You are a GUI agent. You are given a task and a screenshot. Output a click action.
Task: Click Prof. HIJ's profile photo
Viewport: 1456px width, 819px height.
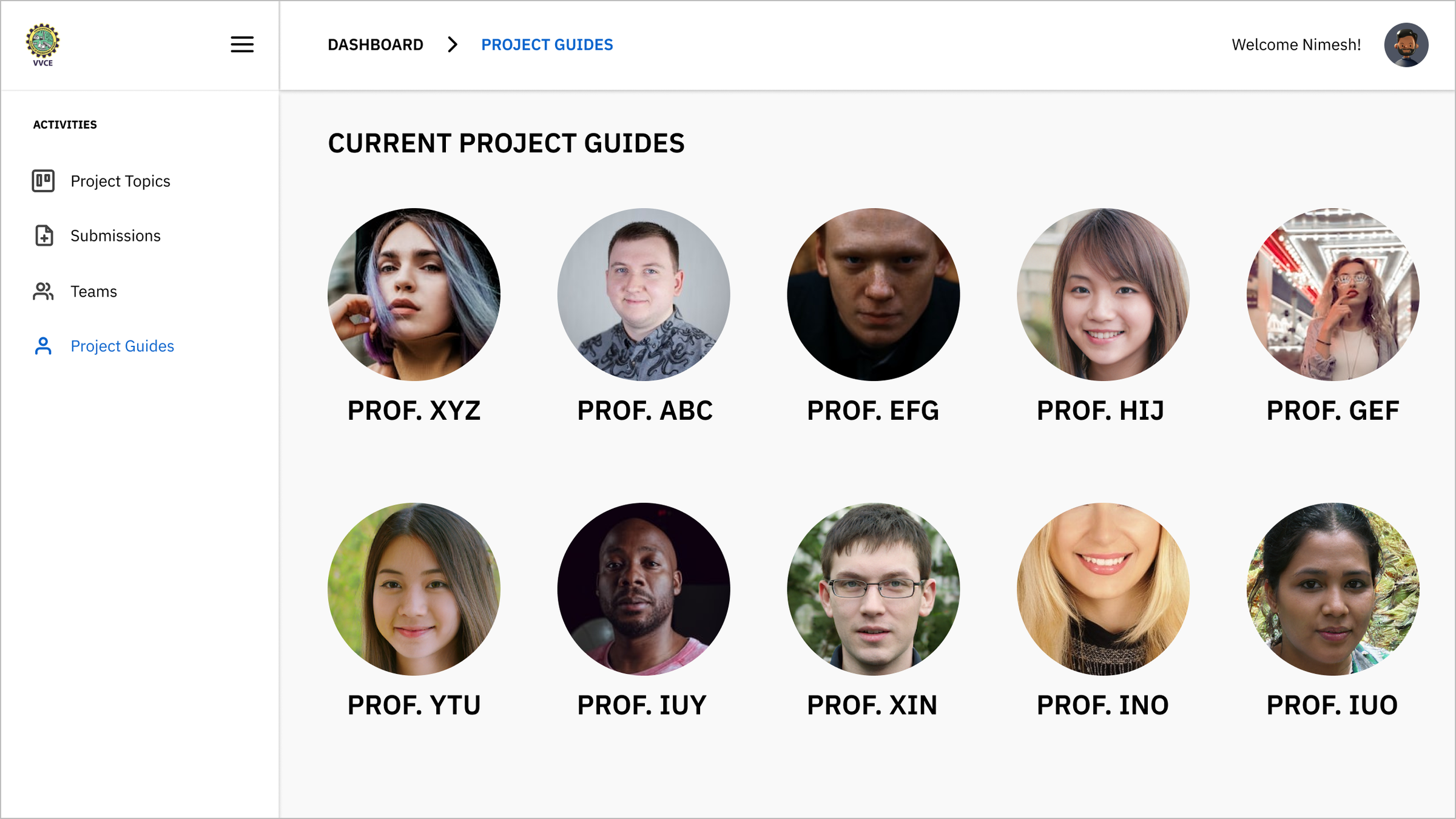coord(1103,294)
